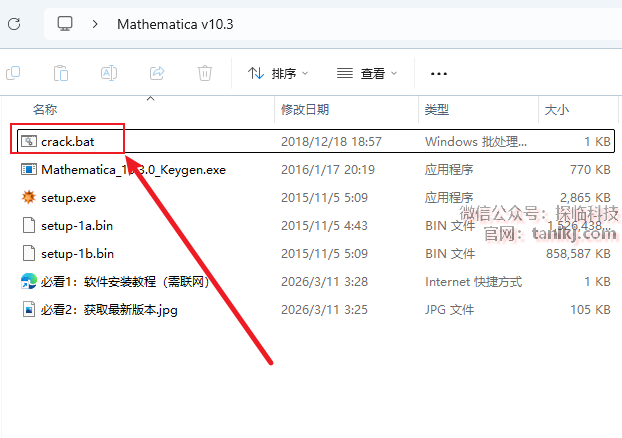Click the 858,587 KB size cell

click(x=578, y=254)
